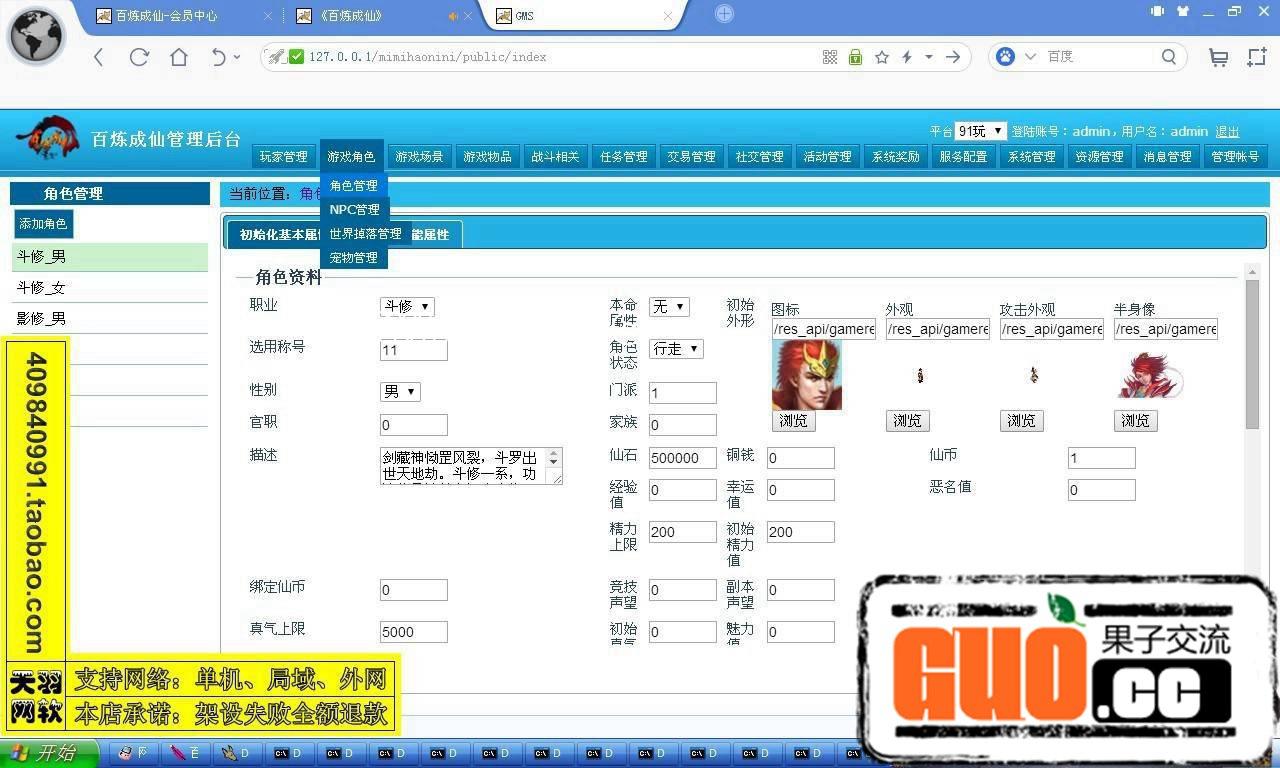This screenshot has width=1280, height=768.
Task: Click 浏览 button under 图标
Action: point(793,421)
